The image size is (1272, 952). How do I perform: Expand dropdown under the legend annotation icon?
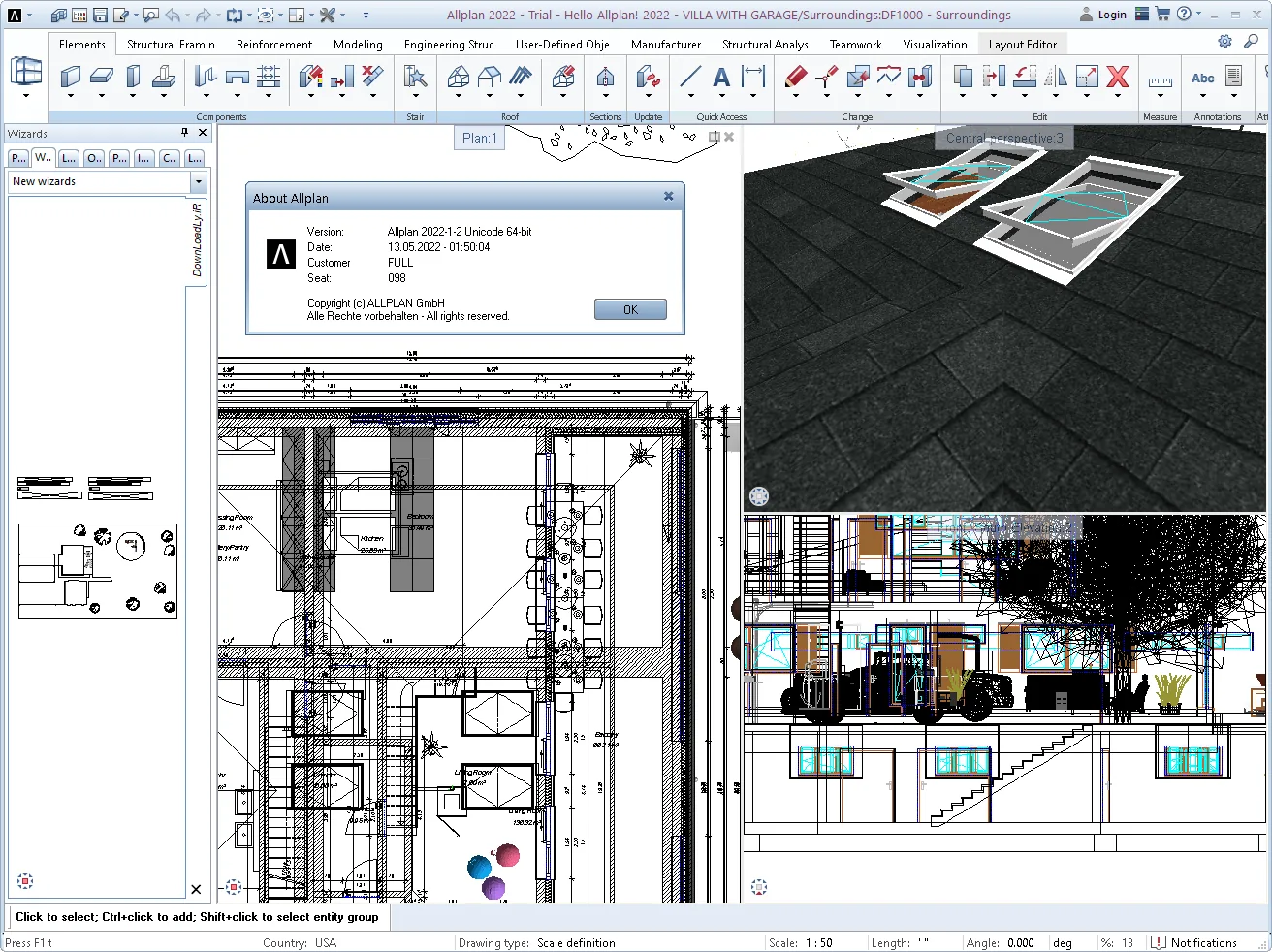(x=1233, y=96)
